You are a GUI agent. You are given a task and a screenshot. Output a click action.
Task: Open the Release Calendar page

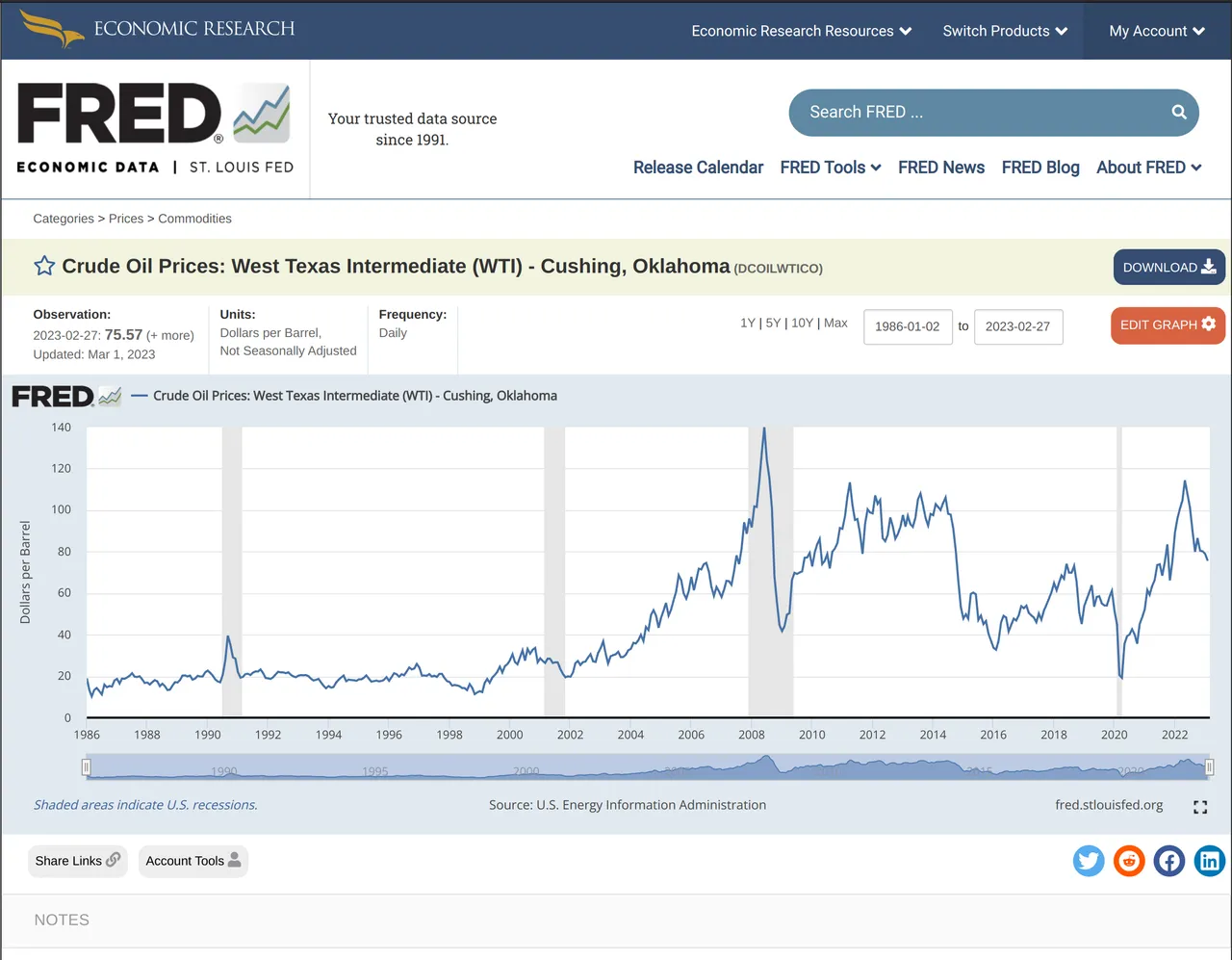point(698,168)
